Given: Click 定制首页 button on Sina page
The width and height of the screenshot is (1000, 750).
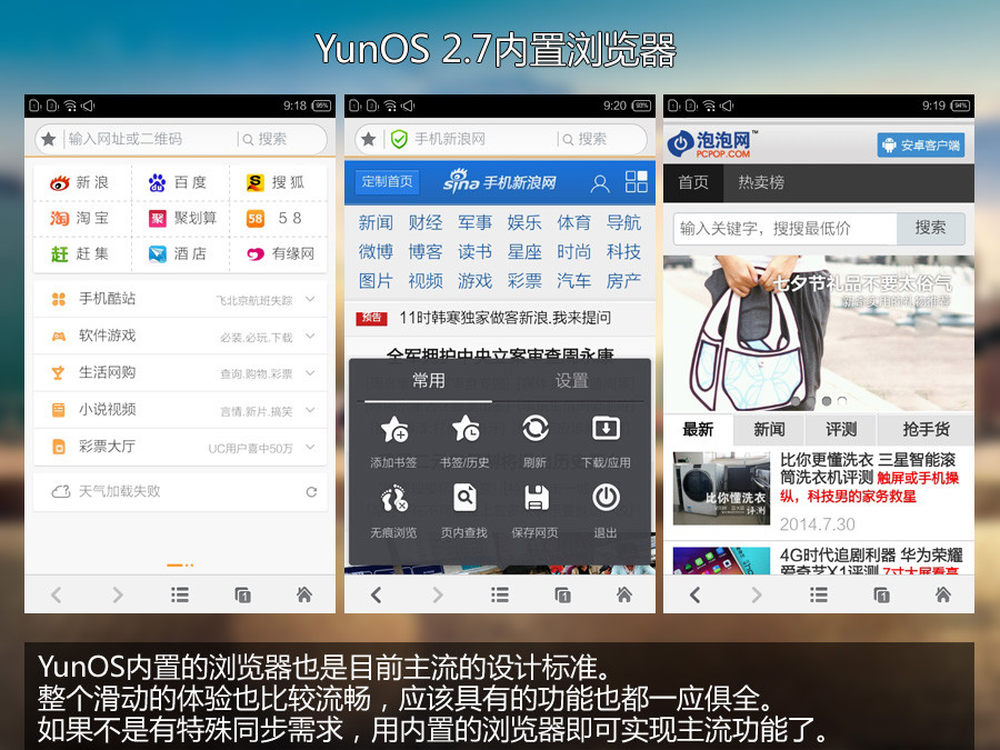Looking at the screenshot, I should tap(387, 182).
